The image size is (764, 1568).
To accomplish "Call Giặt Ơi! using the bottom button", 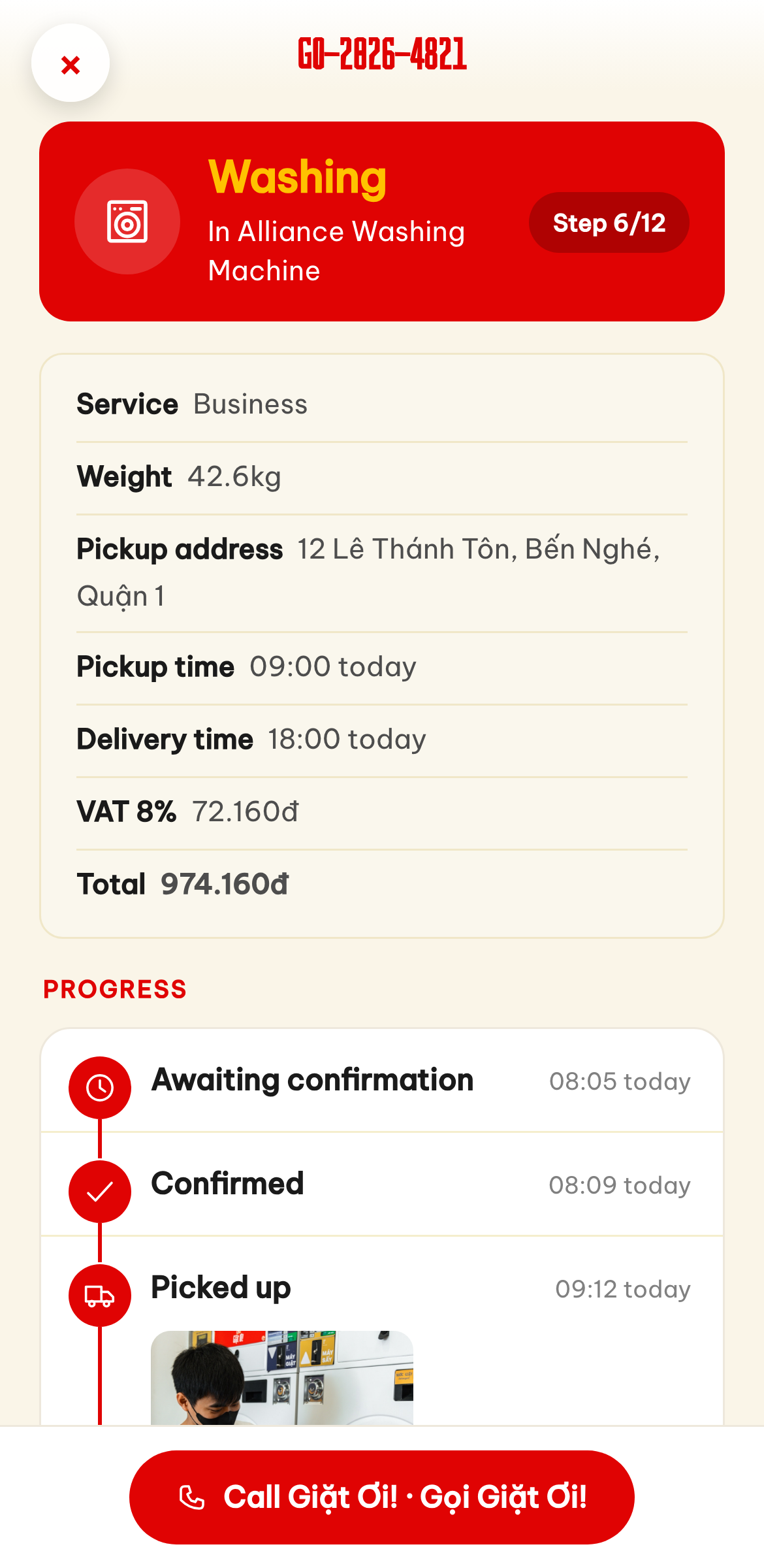I will click(x=382, y=1497).
